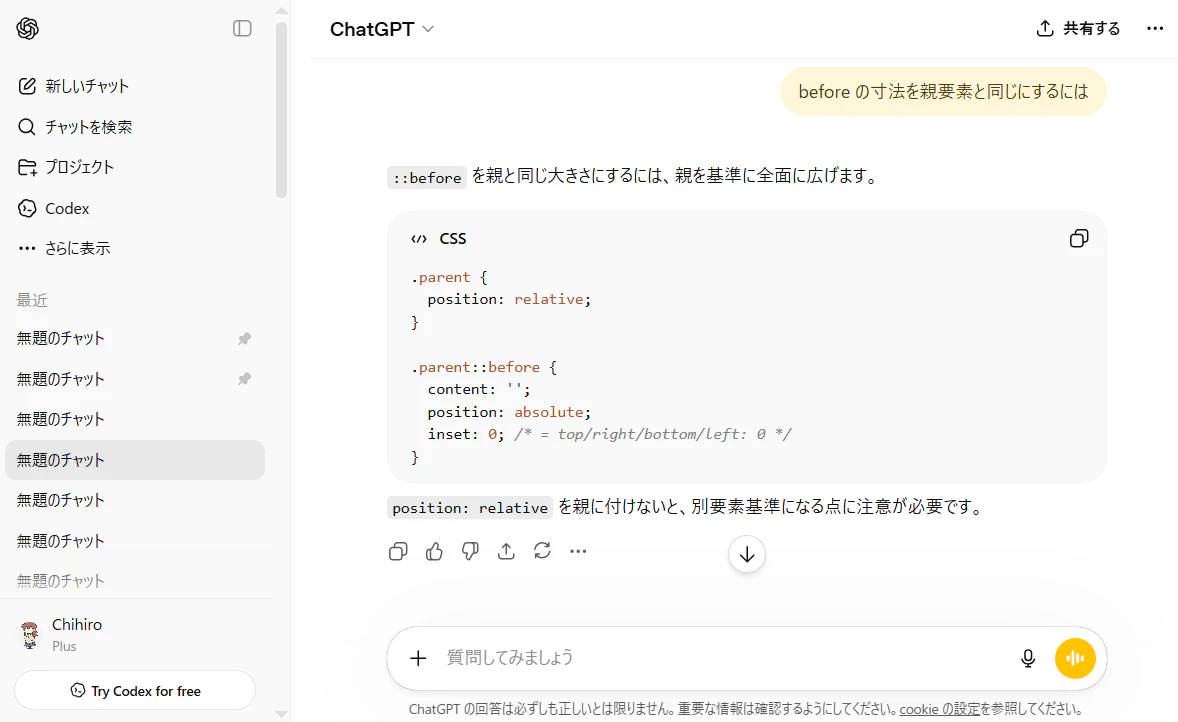Open the cookie の設定 link
Viewport: 1178px width, 722px height.
point(939,709)
